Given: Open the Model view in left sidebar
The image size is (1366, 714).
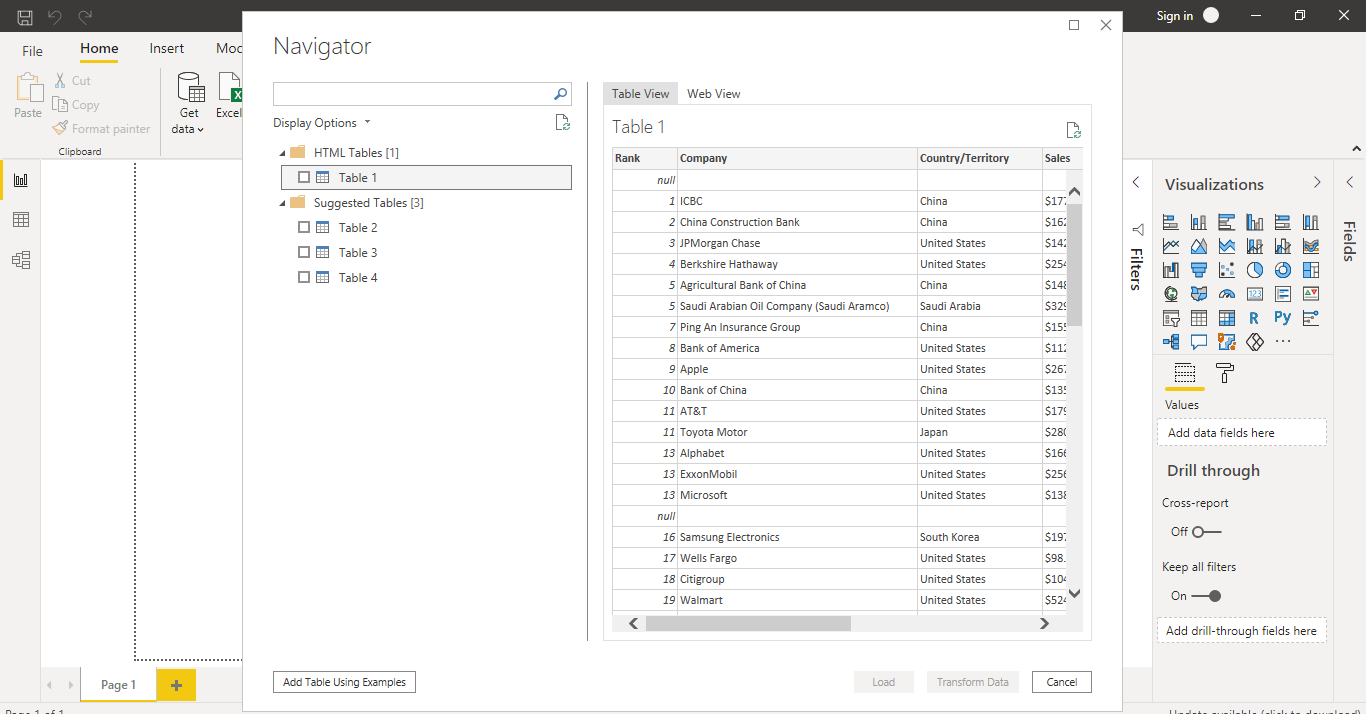Looking at the screenshot, I should point(20,260).
